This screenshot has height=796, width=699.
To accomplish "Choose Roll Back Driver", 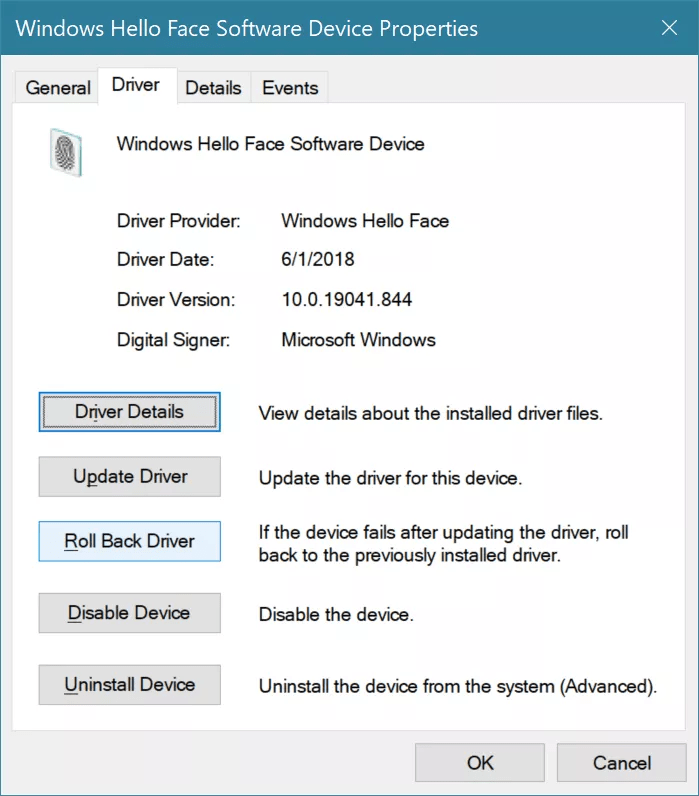I will pos(129,541).
